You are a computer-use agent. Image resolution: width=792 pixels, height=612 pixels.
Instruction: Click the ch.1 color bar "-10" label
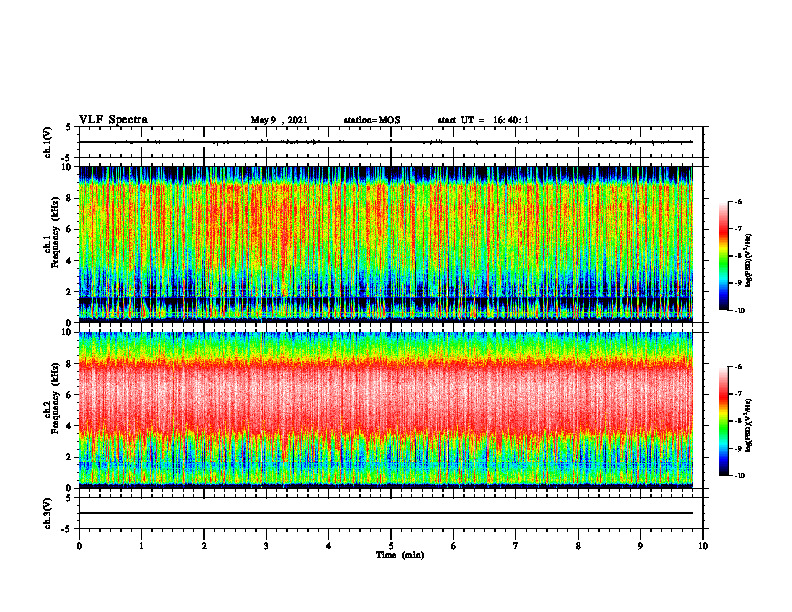point(740,311)
